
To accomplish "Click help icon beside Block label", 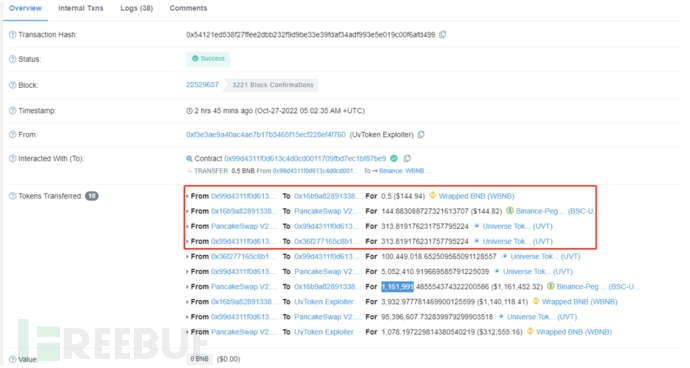I will (x=12, y=85).
